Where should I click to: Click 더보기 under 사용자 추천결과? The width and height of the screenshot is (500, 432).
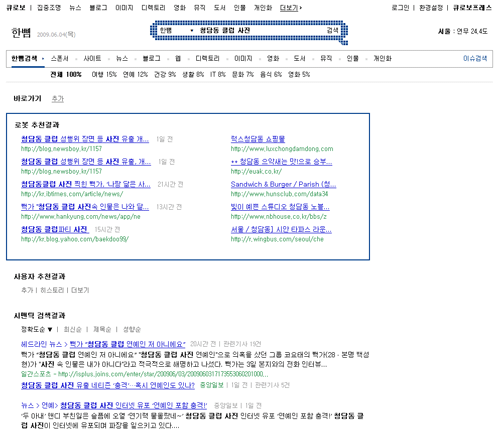click(80, 290)
